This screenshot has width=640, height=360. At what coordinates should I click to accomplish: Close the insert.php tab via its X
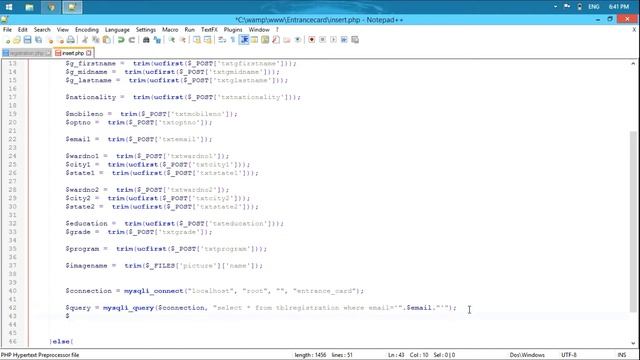tap(89, 53)
